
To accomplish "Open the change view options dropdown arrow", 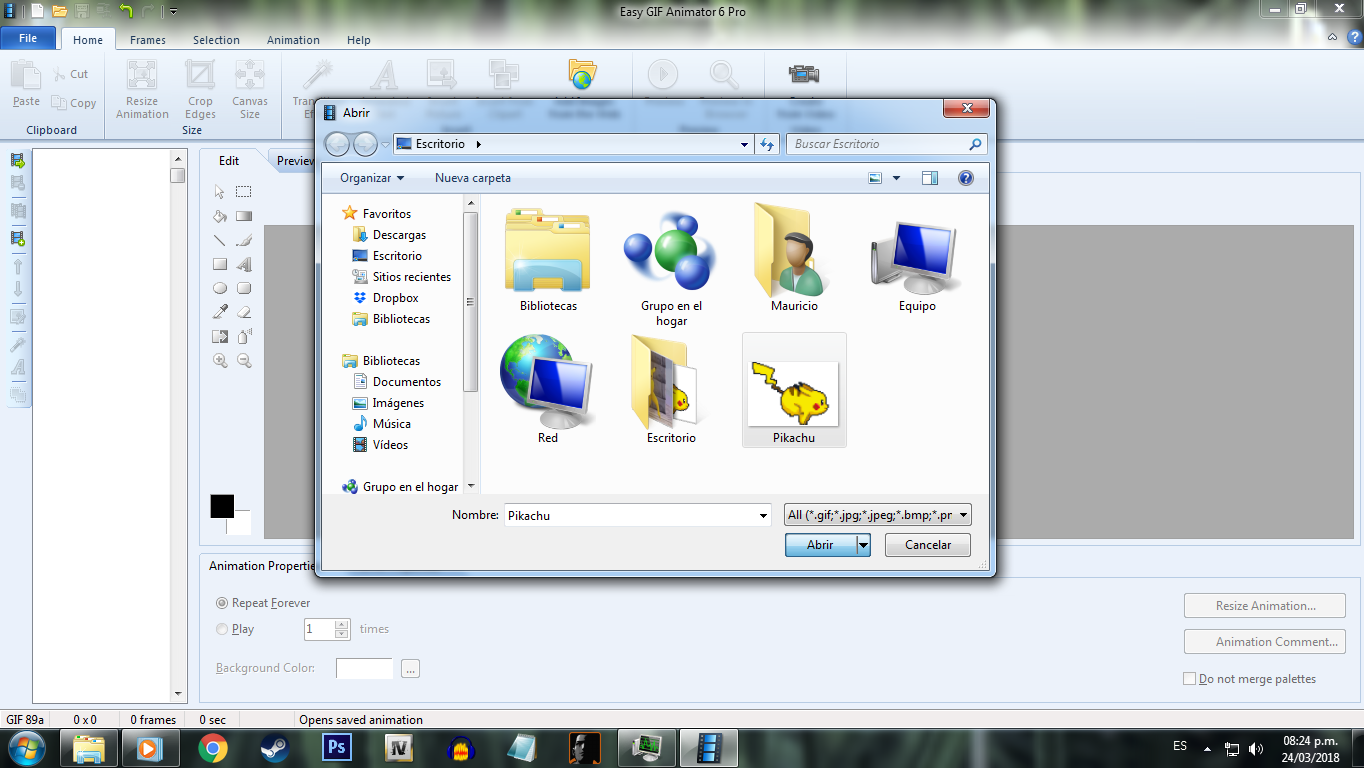I will coord(896,178).
